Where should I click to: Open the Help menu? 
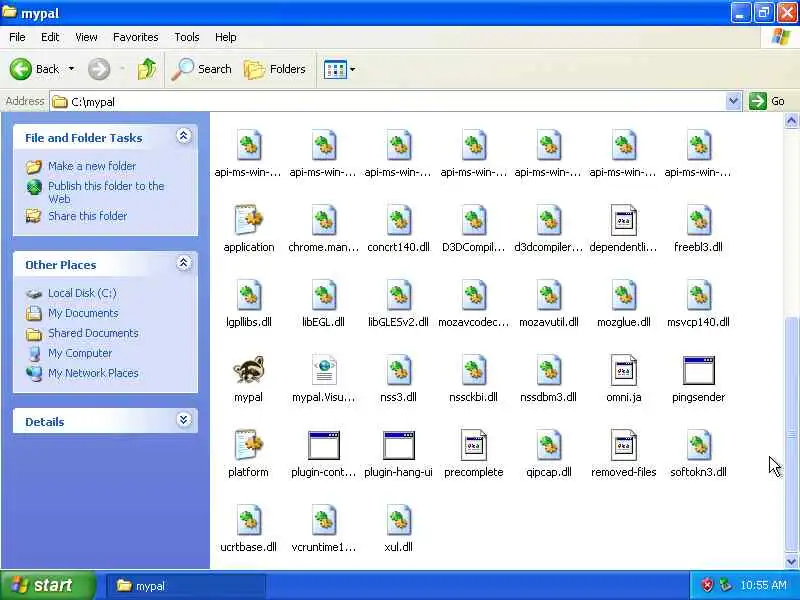(226, 37)
